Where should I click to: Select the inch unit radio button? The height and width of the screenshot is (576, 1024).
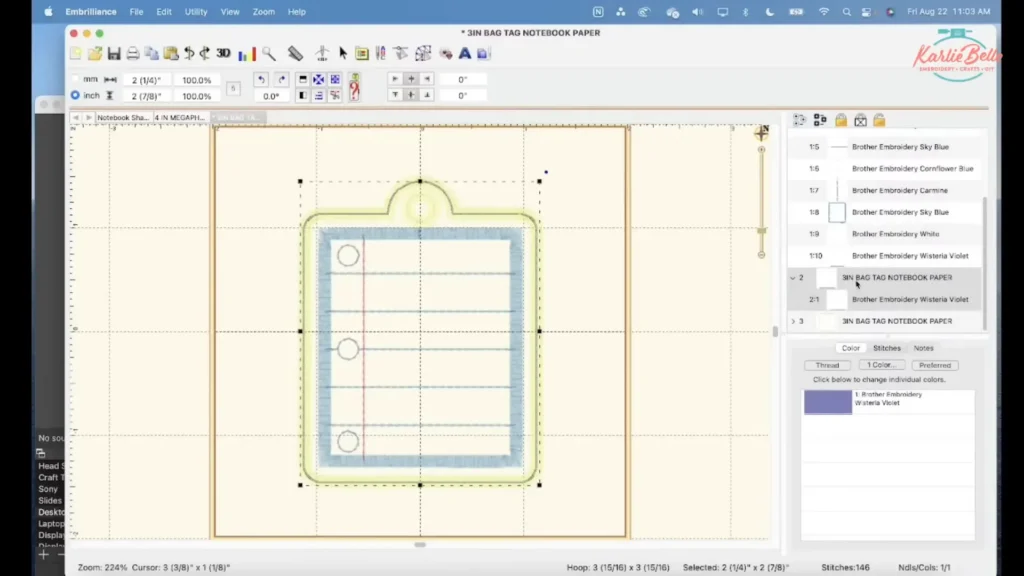coord(75,95)
